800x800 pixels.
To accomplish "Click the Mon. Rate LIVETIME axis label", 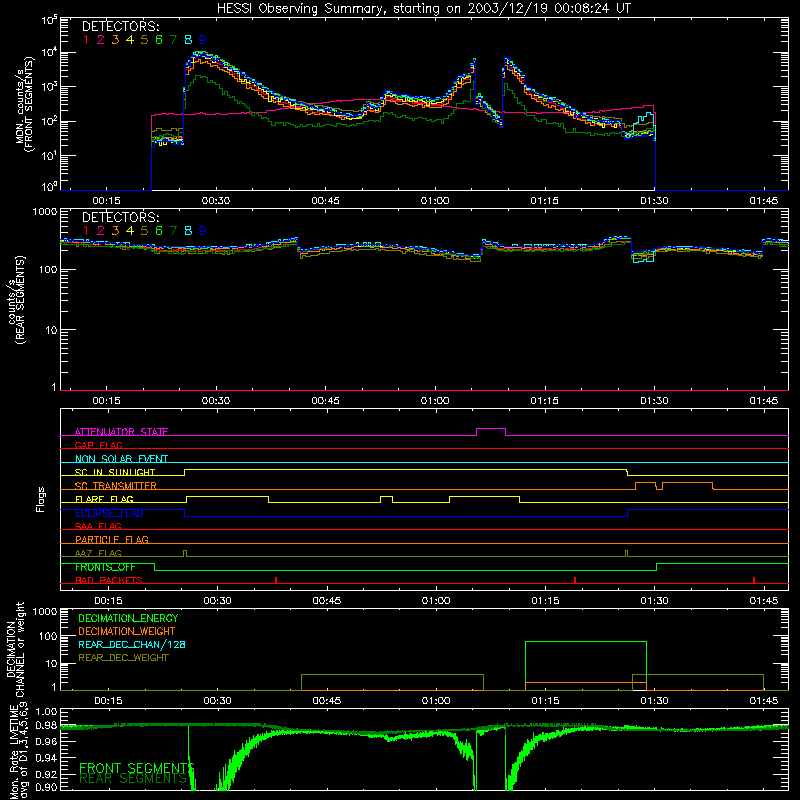I will tap(19, 751).
